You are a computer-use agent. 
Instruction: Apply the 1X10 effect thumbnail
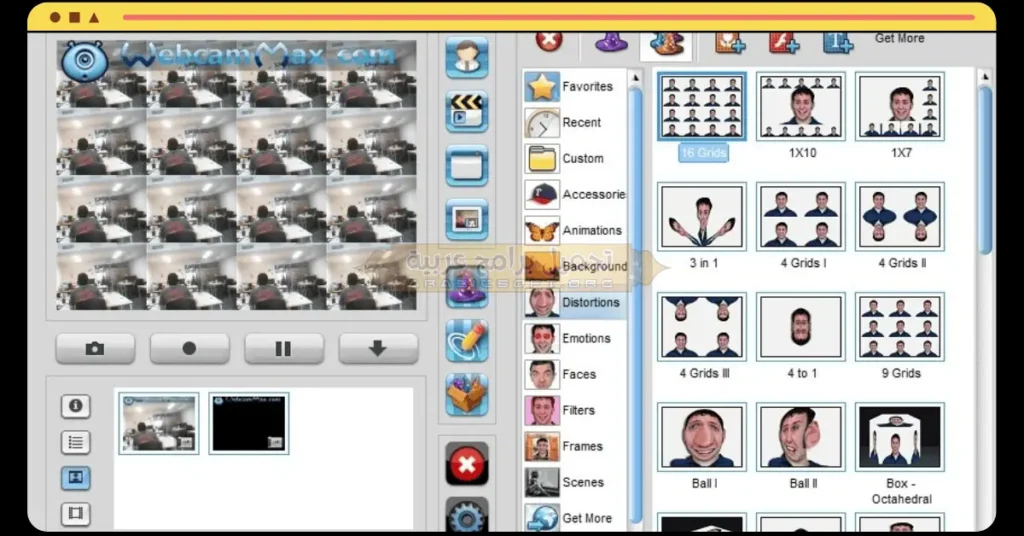point(801,106)
